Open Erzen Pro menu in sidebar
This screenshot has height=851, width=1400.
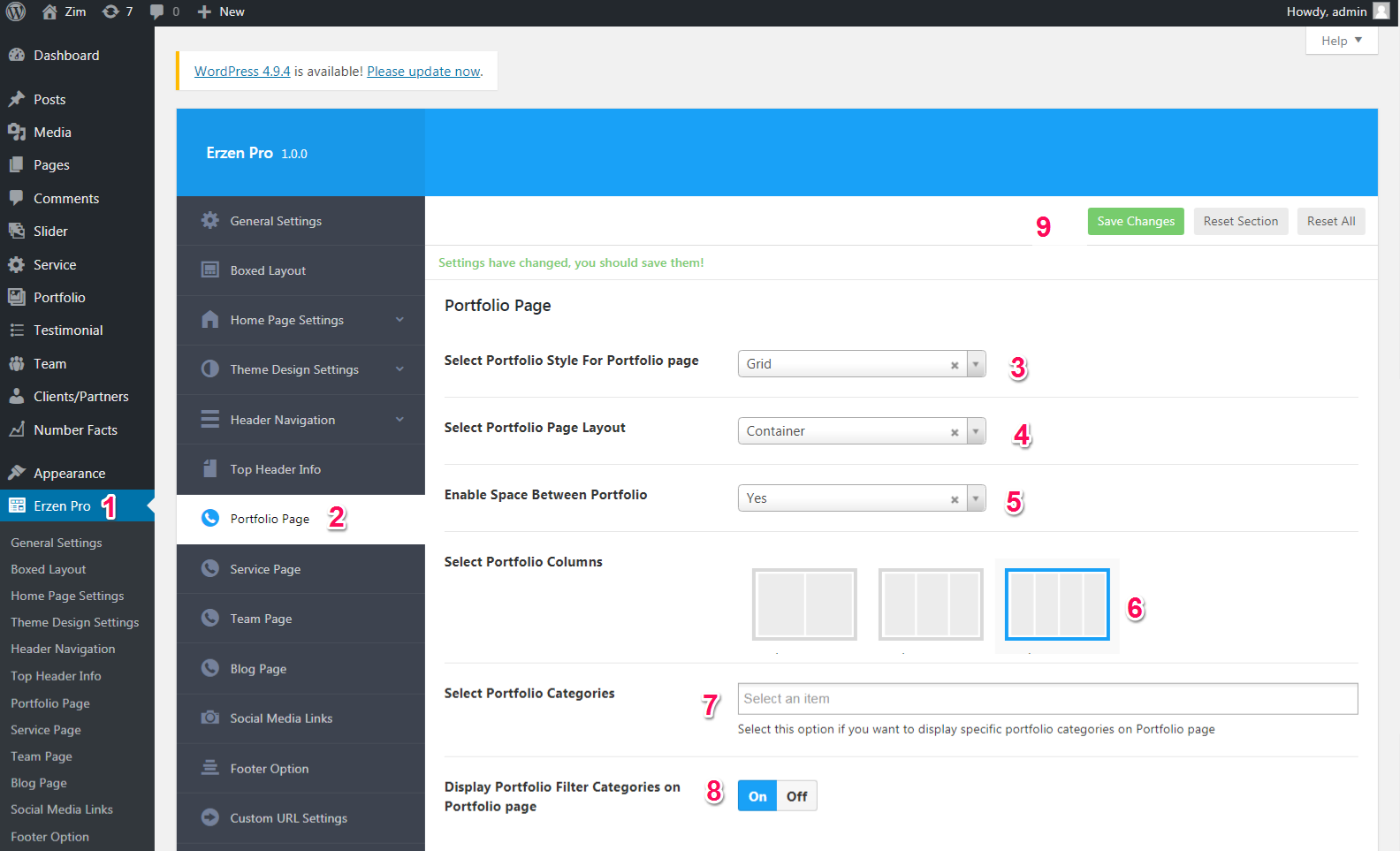tap(77, 505)
